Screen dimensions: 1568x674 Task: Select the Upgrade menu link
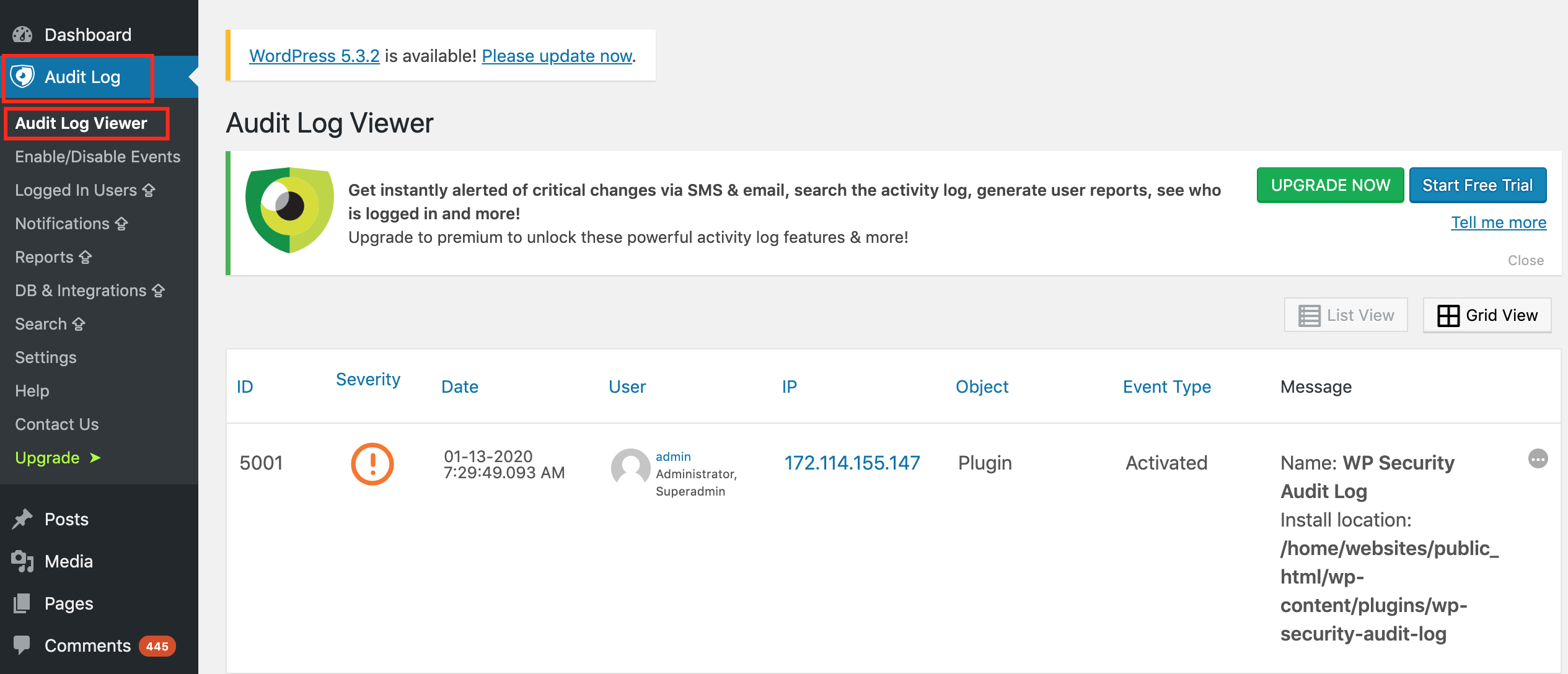coord(48,458)
